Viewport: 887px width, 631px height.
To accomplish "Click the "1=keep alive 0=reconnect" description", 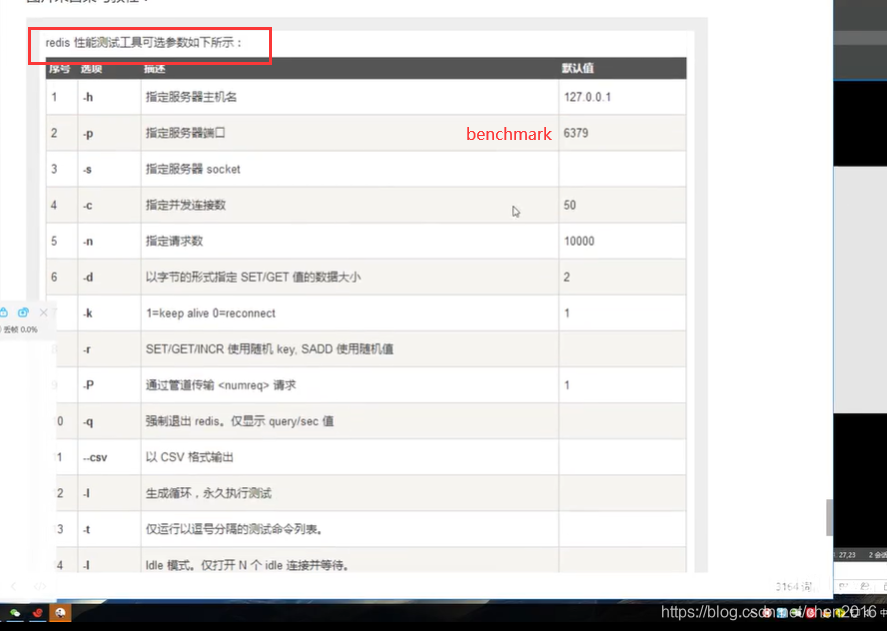I will click(210, 313).
